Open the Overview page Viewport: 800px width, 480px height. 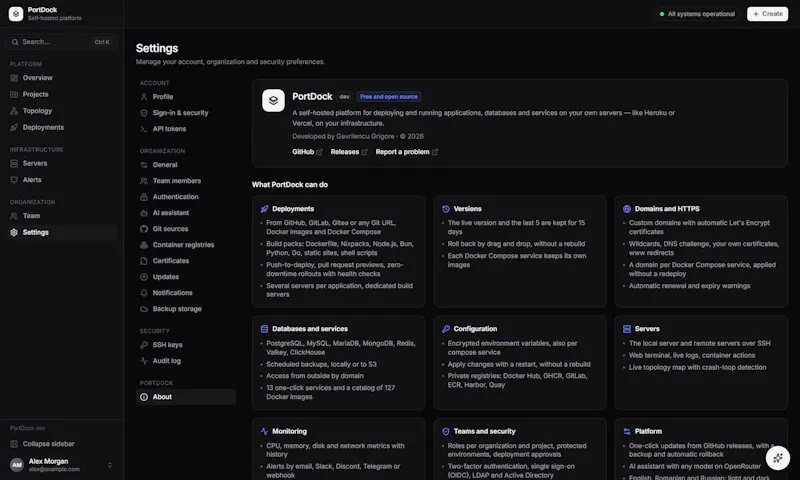(62, 78)
